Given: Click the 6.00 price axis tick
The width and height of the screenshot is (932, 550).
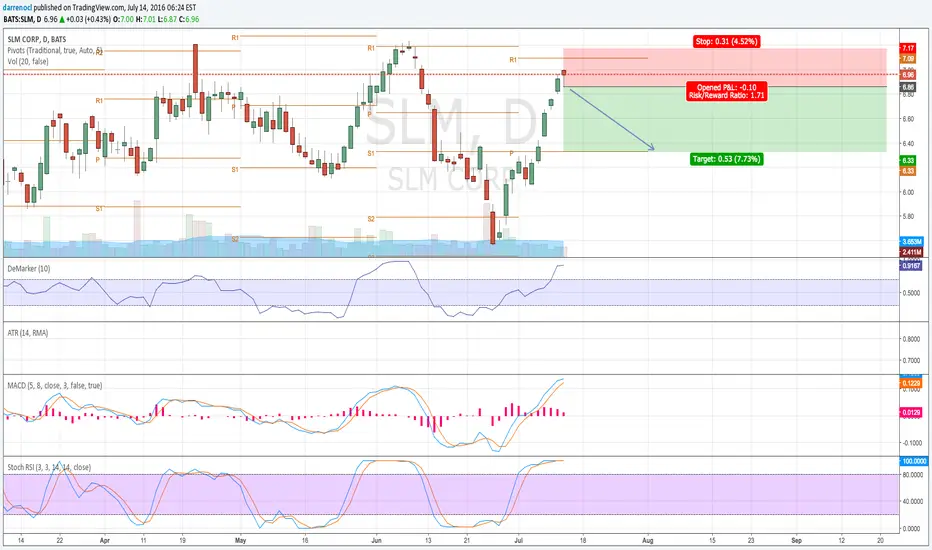Looking at the screenshot, I should coord(908,192).
